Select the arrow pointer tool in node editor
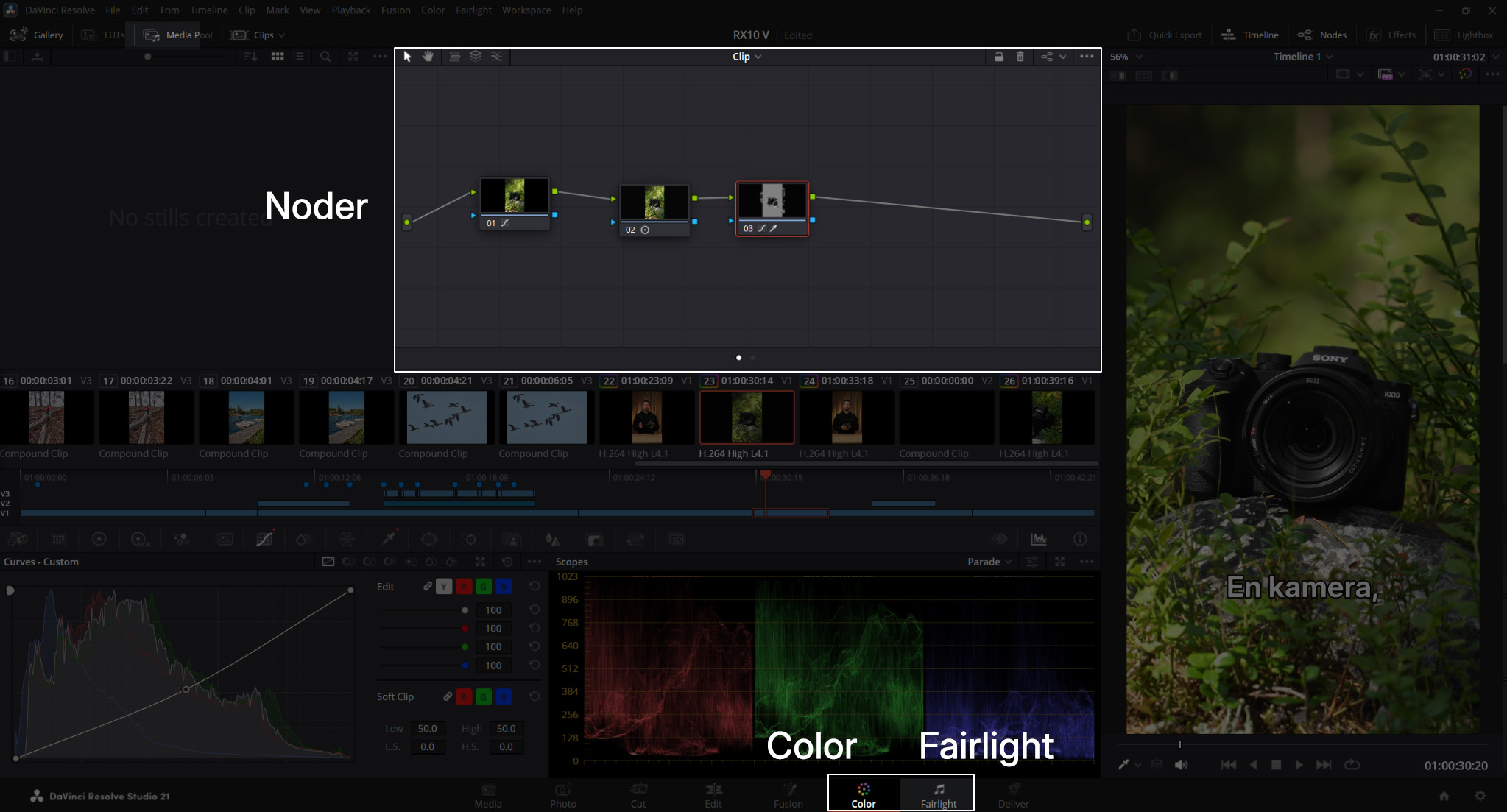This screenshot has height=812, width=1507. click(x=407, y=57)
